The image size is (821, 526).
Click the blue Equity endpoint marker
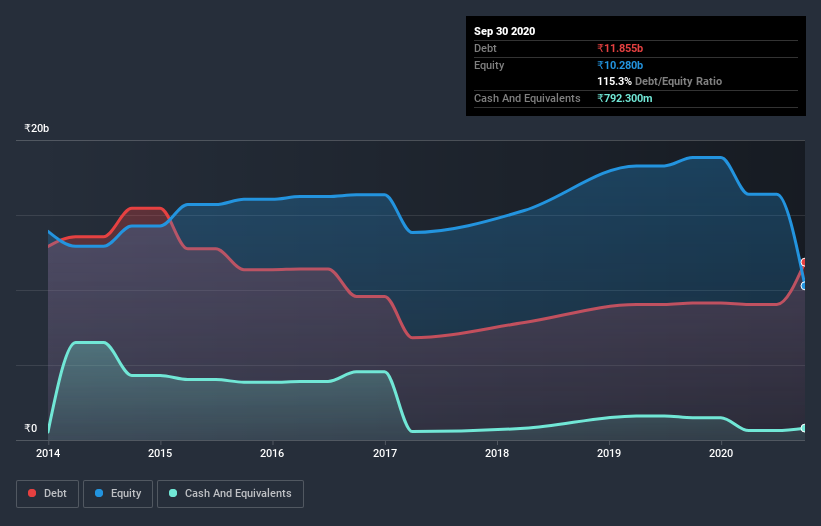pyautogui.click(x=804, y=286)
